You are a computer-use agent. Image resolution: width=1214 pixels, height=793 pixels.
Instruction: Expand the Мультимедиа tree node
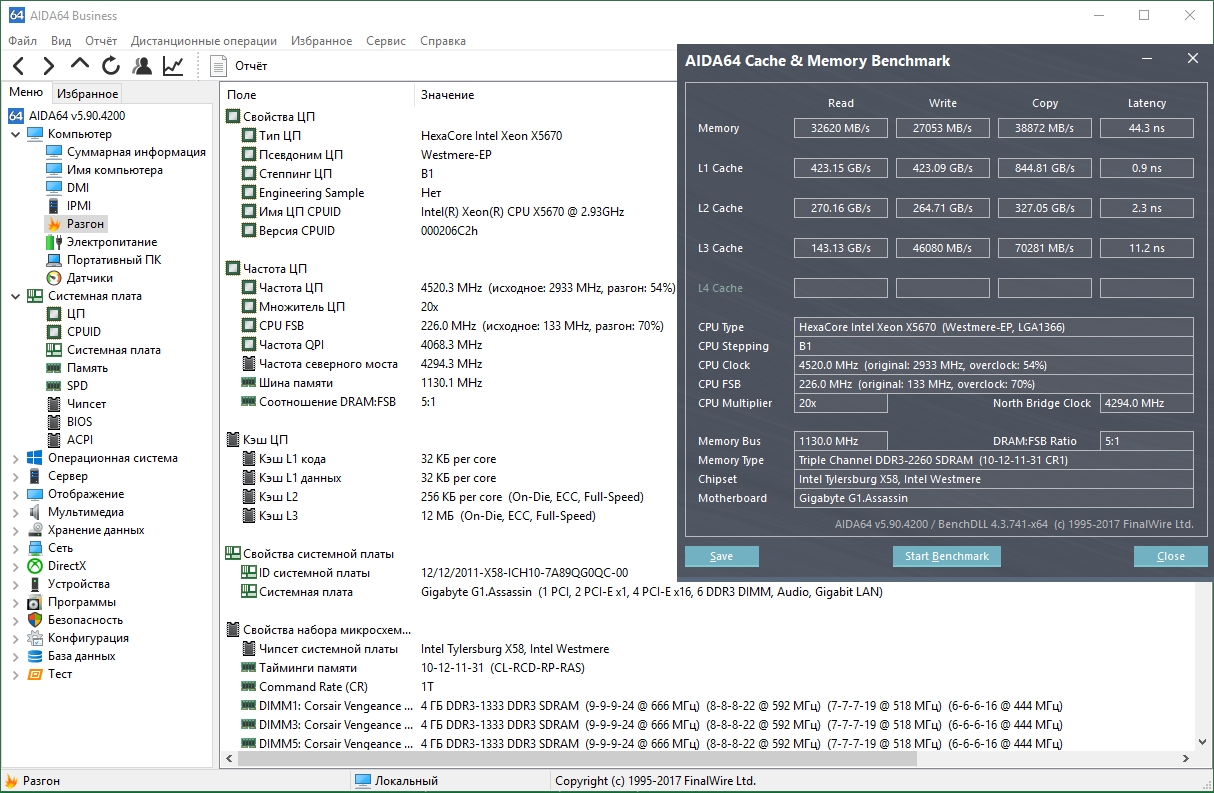tap(15, 512)
